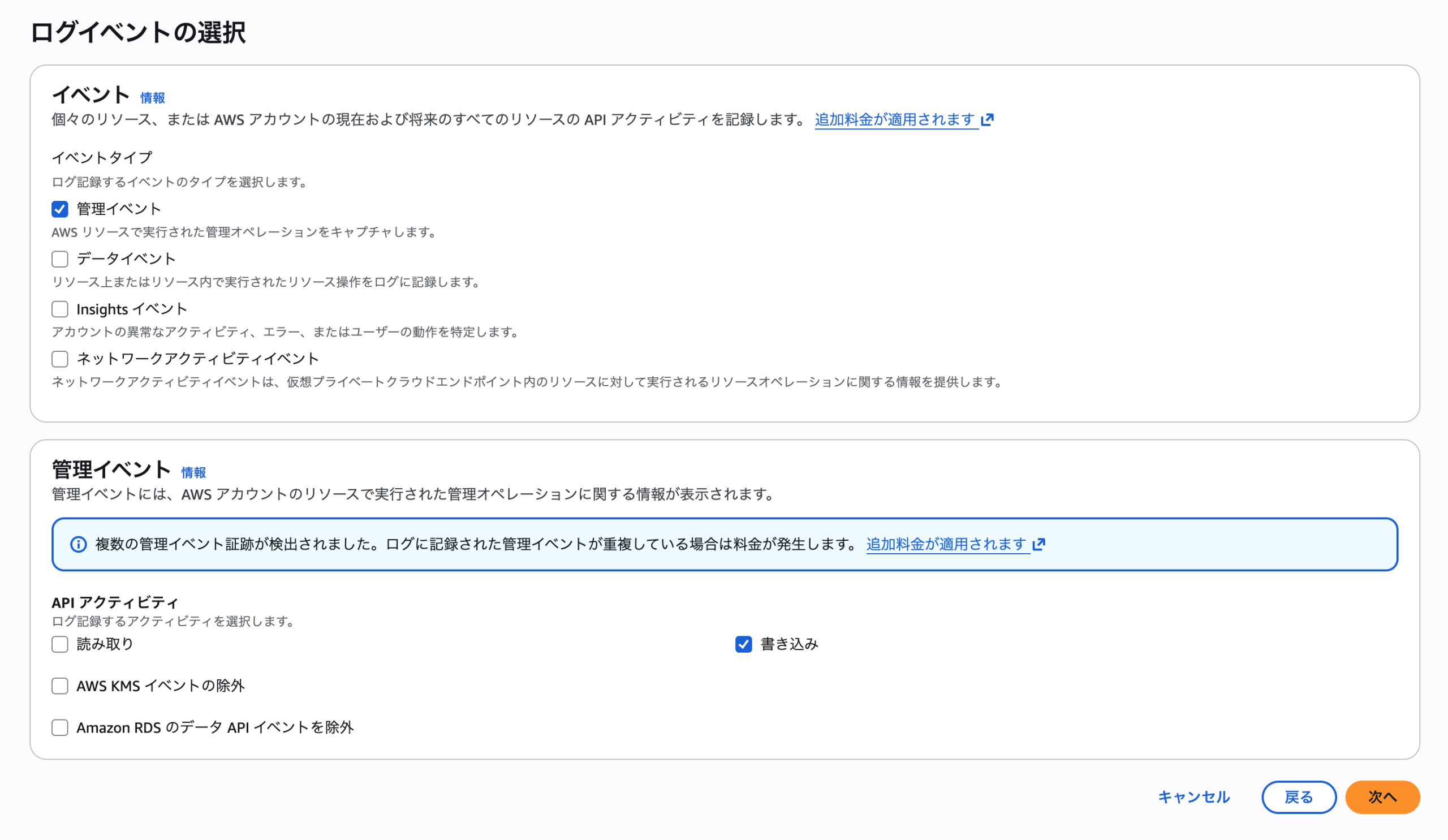Click the API アクティビティ heading
1448x840 pixels.
pos(115,602)
